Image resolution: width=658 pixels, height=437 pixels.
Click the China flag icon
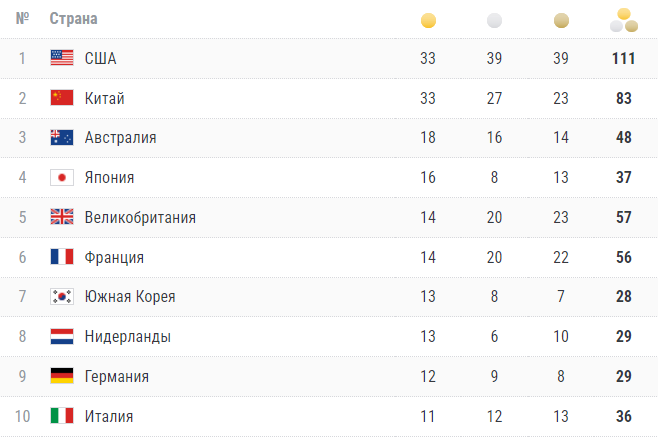62,98
